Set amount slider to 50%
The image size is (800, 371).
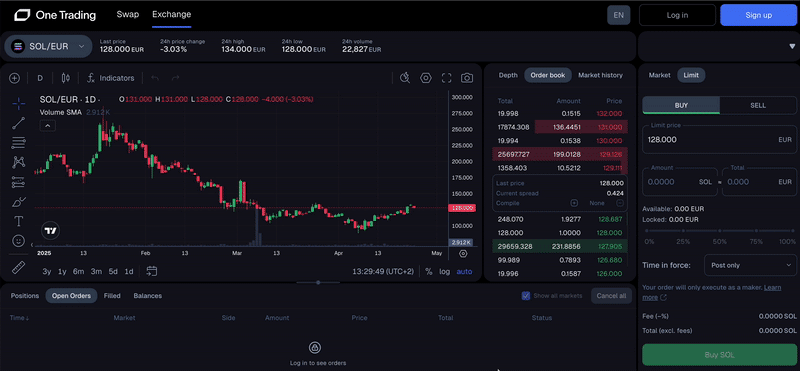coord(719,231)
